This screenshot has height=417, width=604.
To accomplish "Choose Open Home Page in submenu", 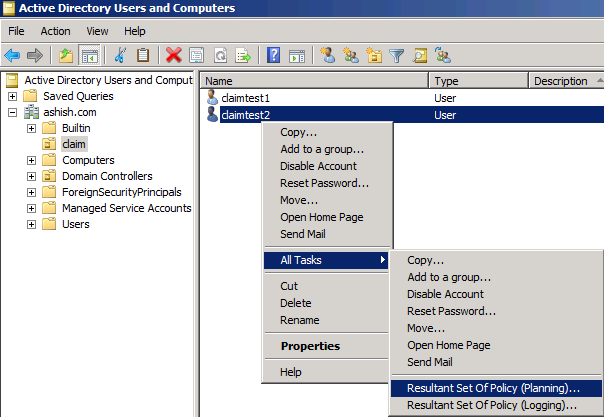I will tap(496, 345).
